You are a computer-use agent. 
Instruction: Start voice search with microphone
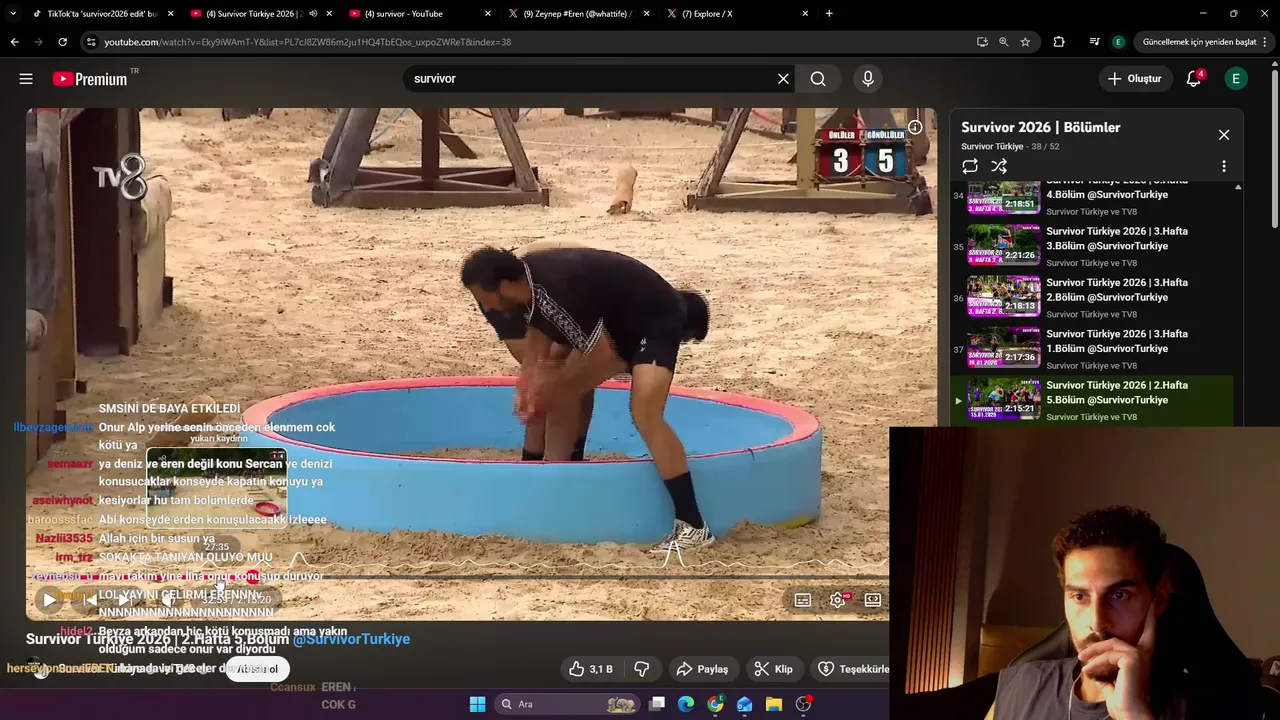867,79
